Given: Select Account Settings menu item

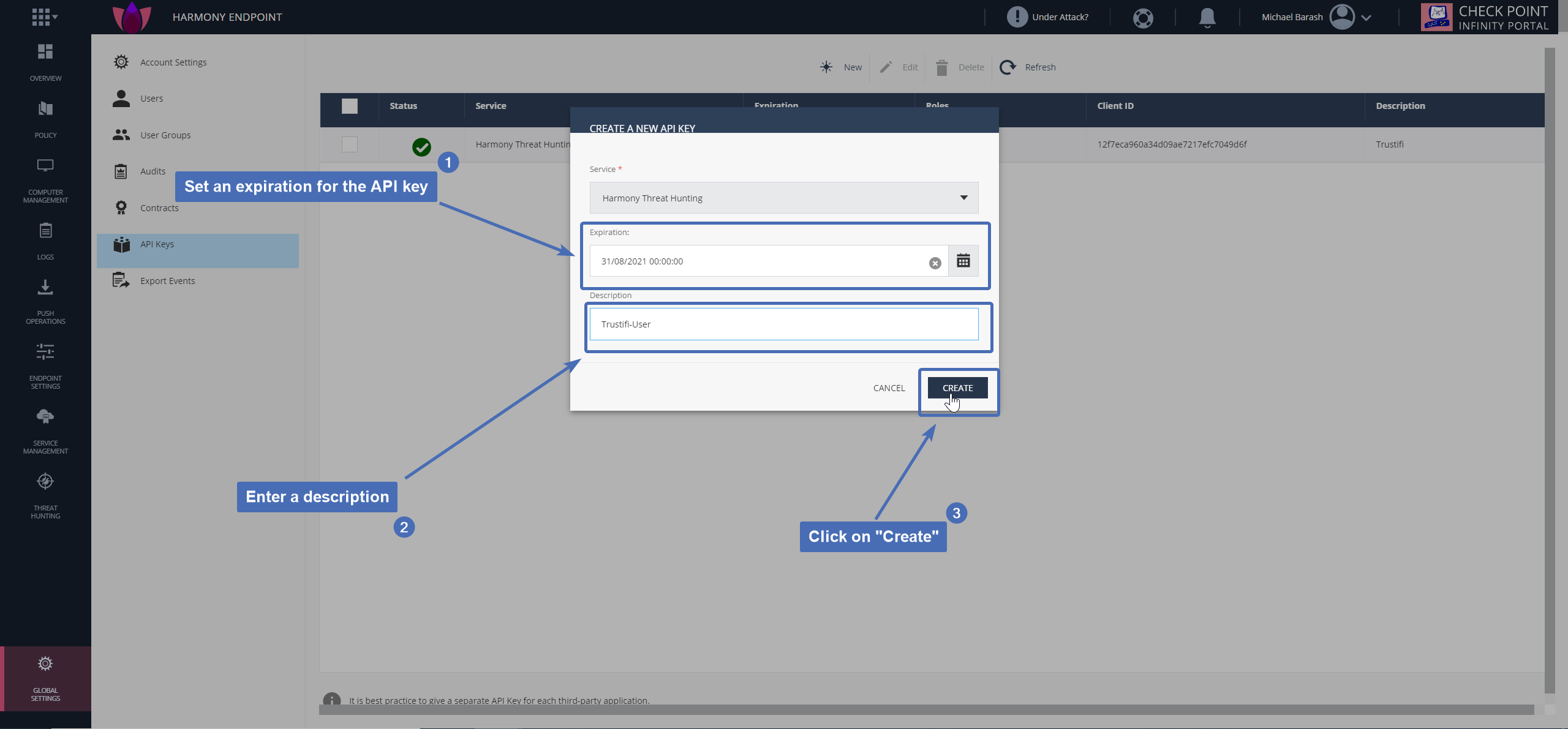Looking at the screenshot, I should point(197,62).
